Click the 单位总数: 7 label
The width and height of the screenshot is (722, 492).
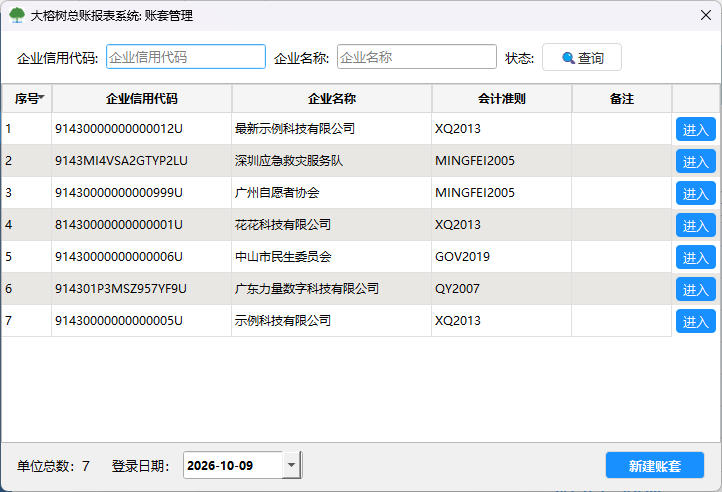(53, 466)
